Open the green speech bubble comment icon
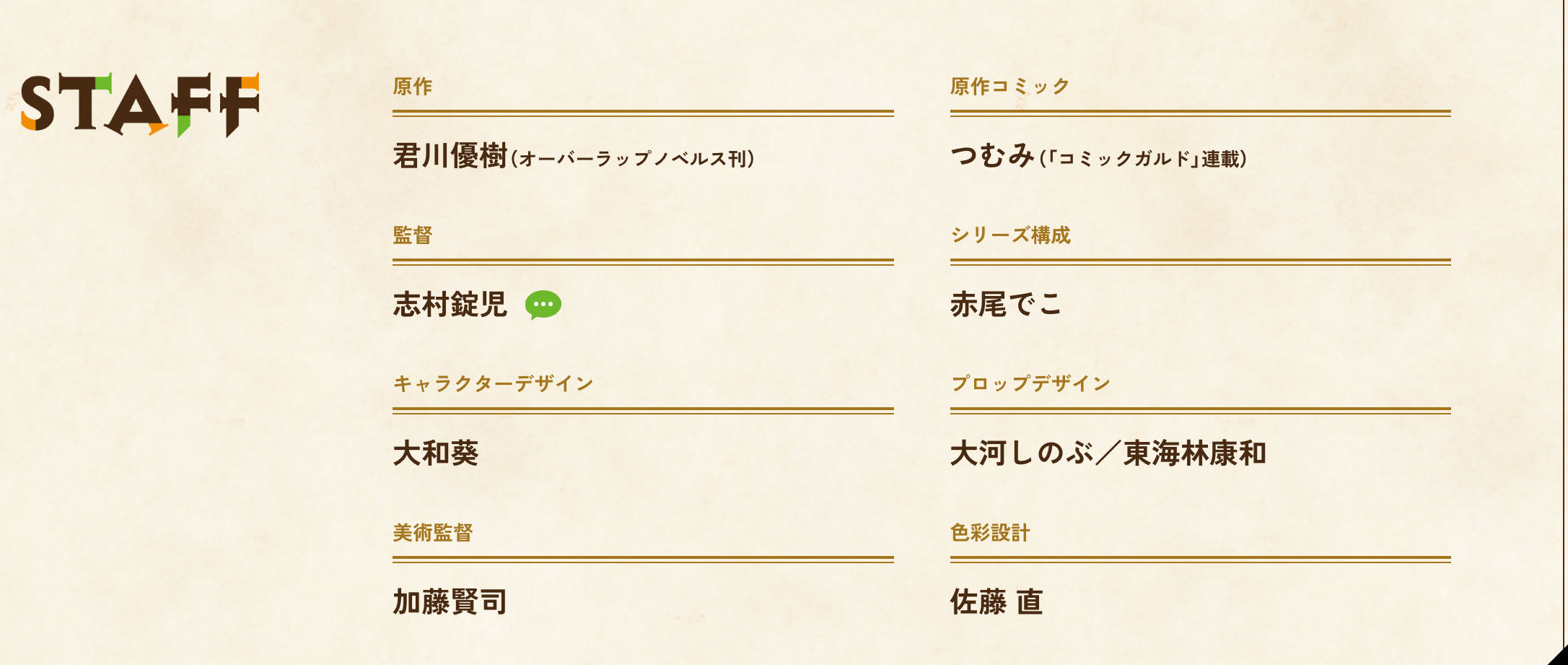The width and height of the screenshot is (1568, 665). tap(543, 305)
